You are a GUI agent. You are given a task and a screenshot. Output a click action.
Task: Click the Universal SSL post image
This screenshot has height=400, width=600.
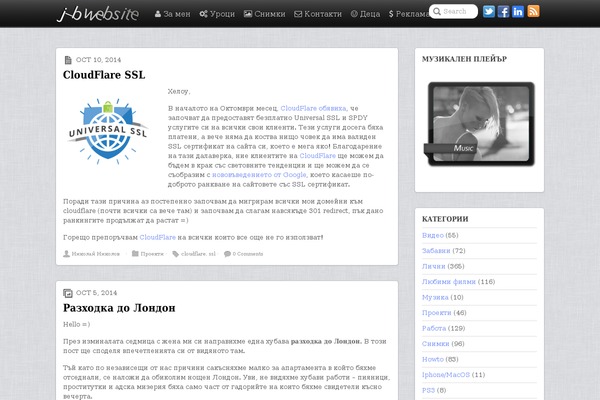pyautogui.click(x=108, y=131)
